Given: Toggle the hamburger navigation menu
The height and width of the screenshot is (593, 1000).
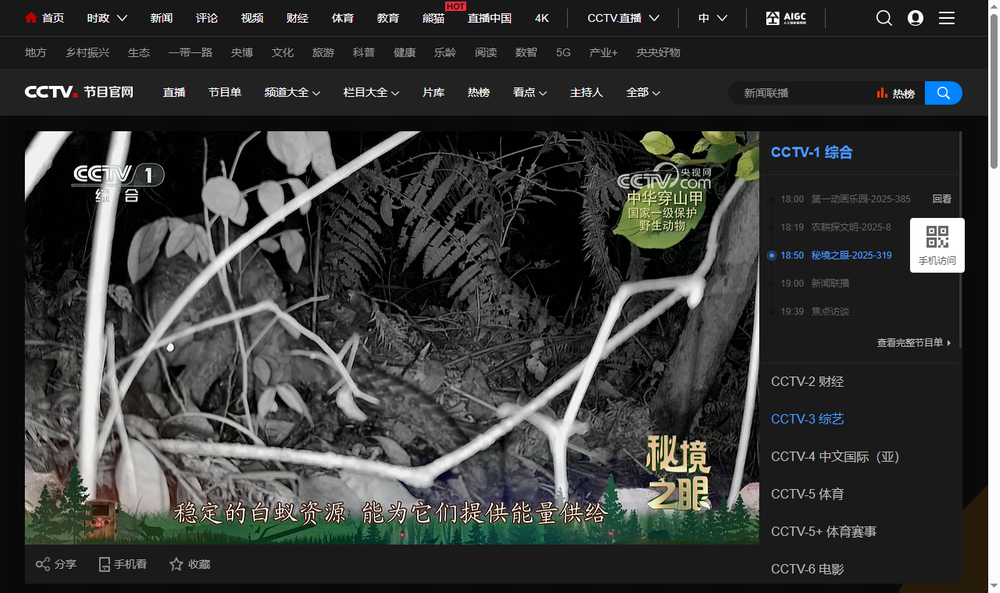Looking at the screenshot, I should tap(946, 17).
